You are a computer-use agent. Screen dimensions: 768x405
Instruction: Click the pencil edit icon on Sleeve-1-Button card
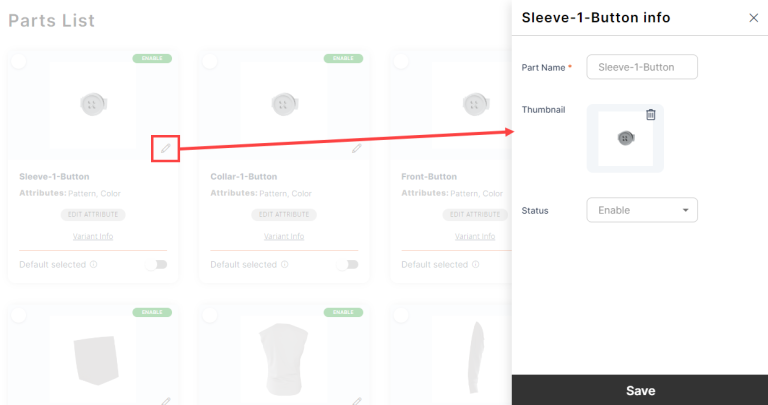[x=166, y=148]
